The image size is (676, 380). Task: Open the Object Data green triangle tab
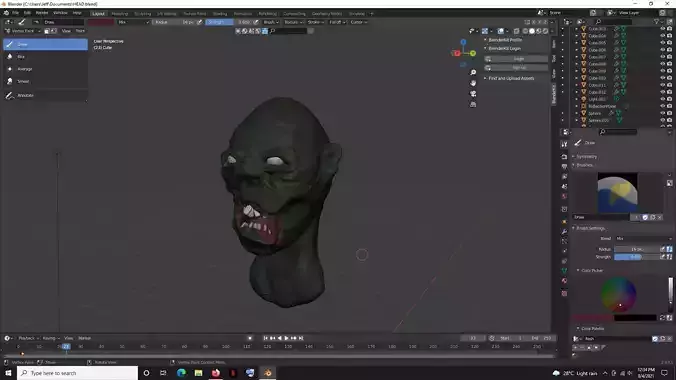coord(564,271)
